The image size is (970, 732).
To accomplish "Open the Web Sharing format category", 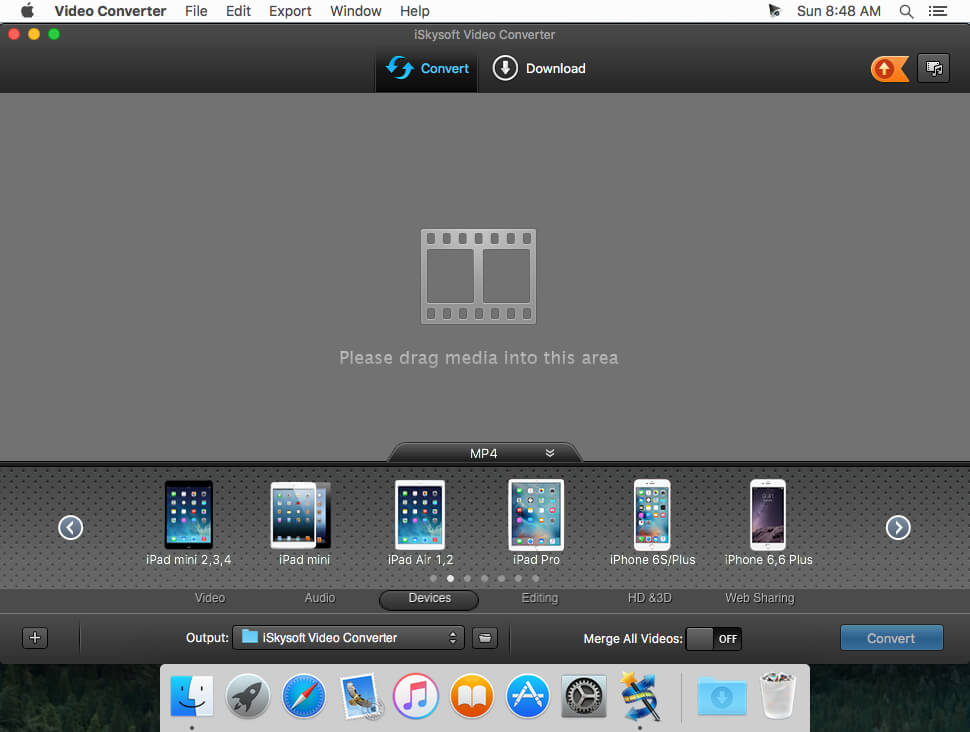I will point(760,598).
